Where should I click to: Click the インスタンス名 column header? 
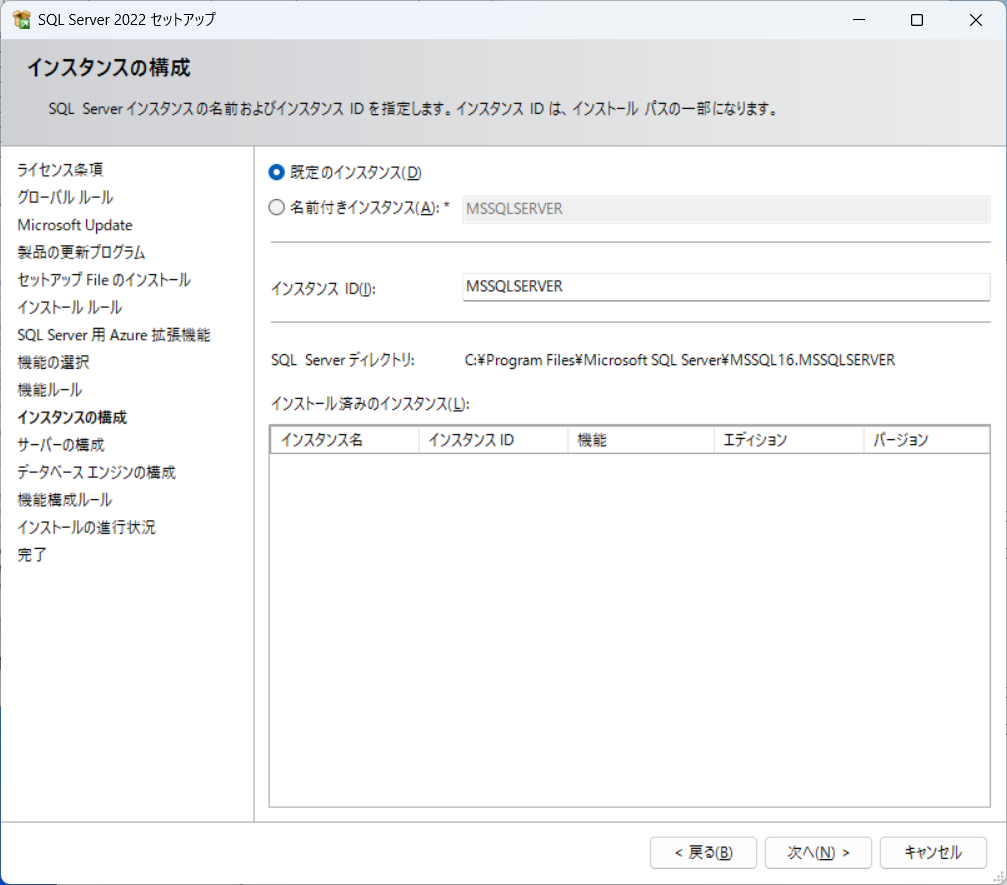(x=344, y=440)
